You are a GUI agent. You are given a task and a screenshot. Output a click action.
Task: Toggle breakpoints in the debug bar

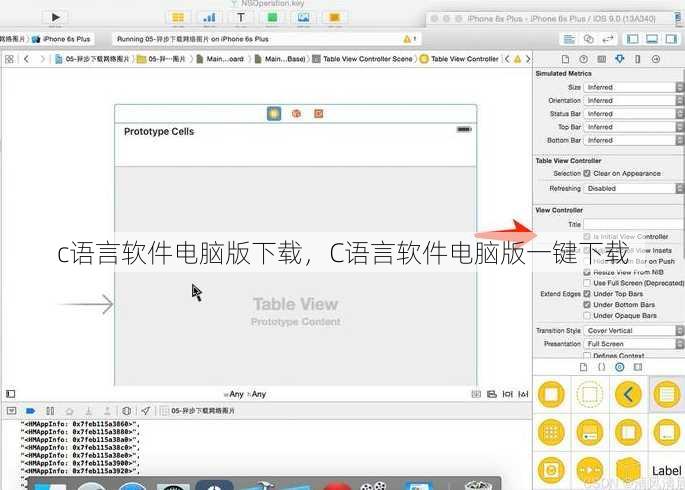pos(31,411)
